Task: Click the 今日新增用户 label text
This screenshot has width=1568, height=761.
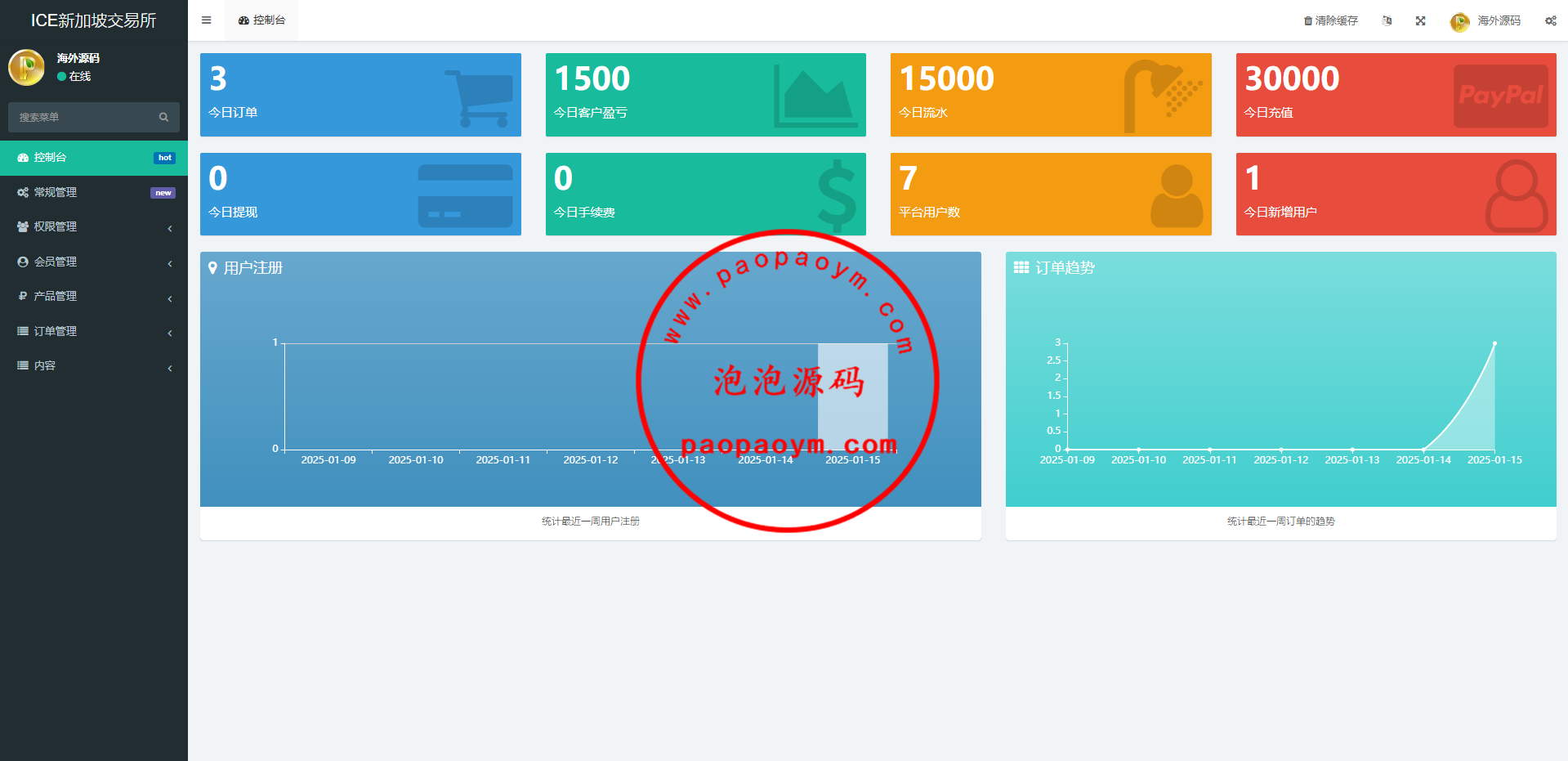Action: [1280, 213]
